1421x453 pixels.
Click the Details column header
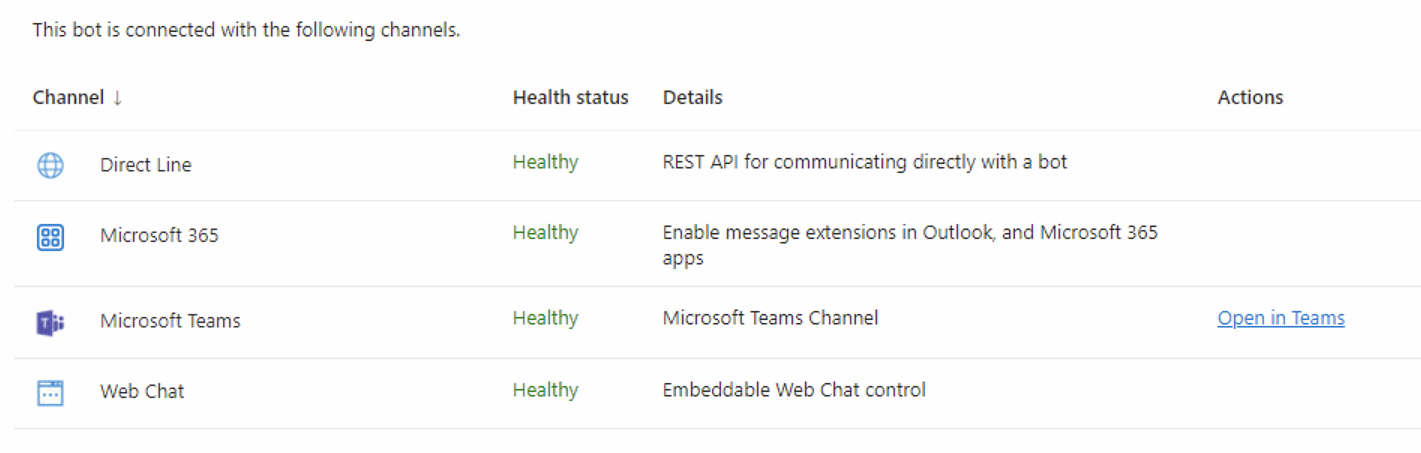pos(692,98)
